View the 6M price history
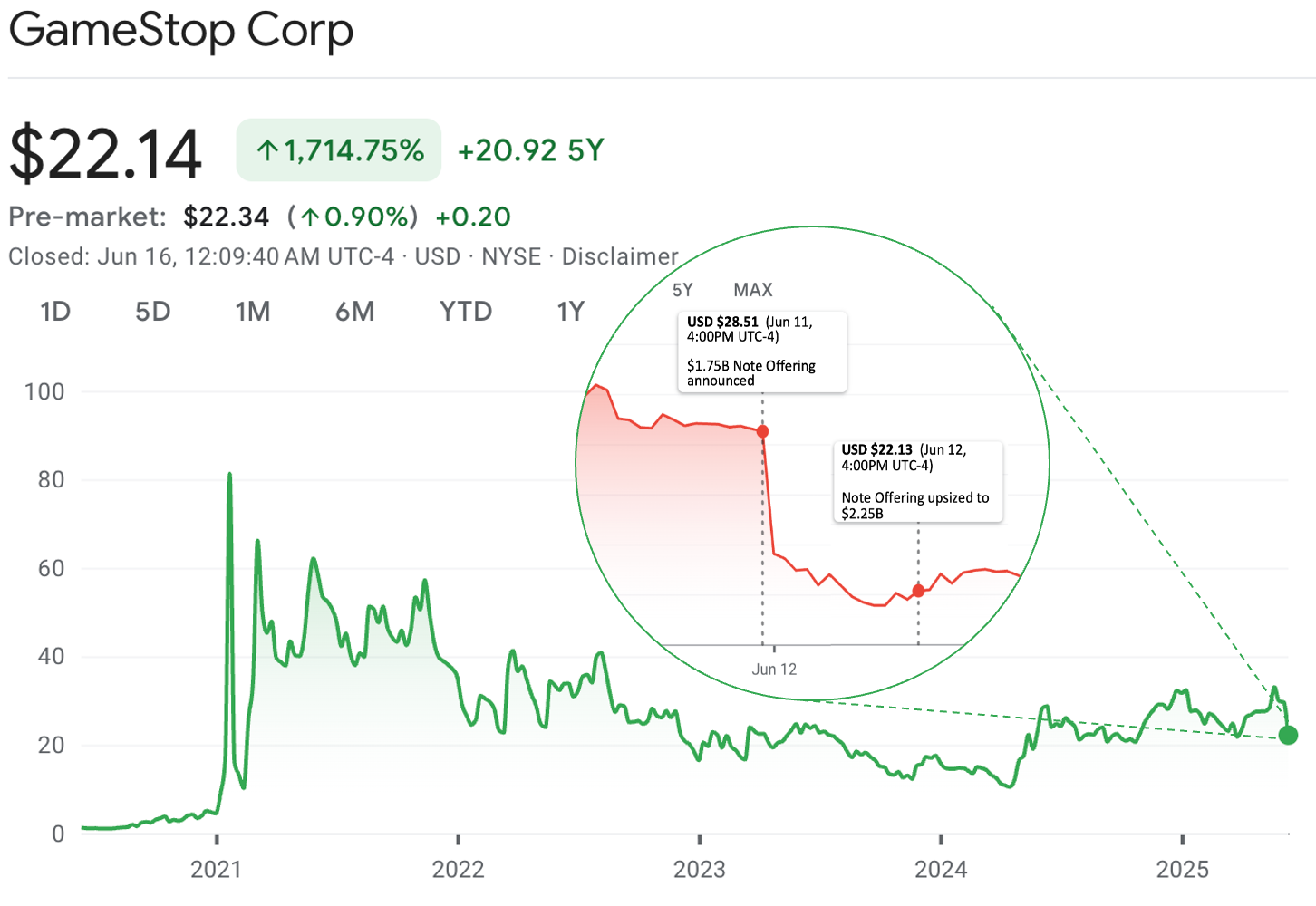The image size is (1316, 906). (355, 311)
